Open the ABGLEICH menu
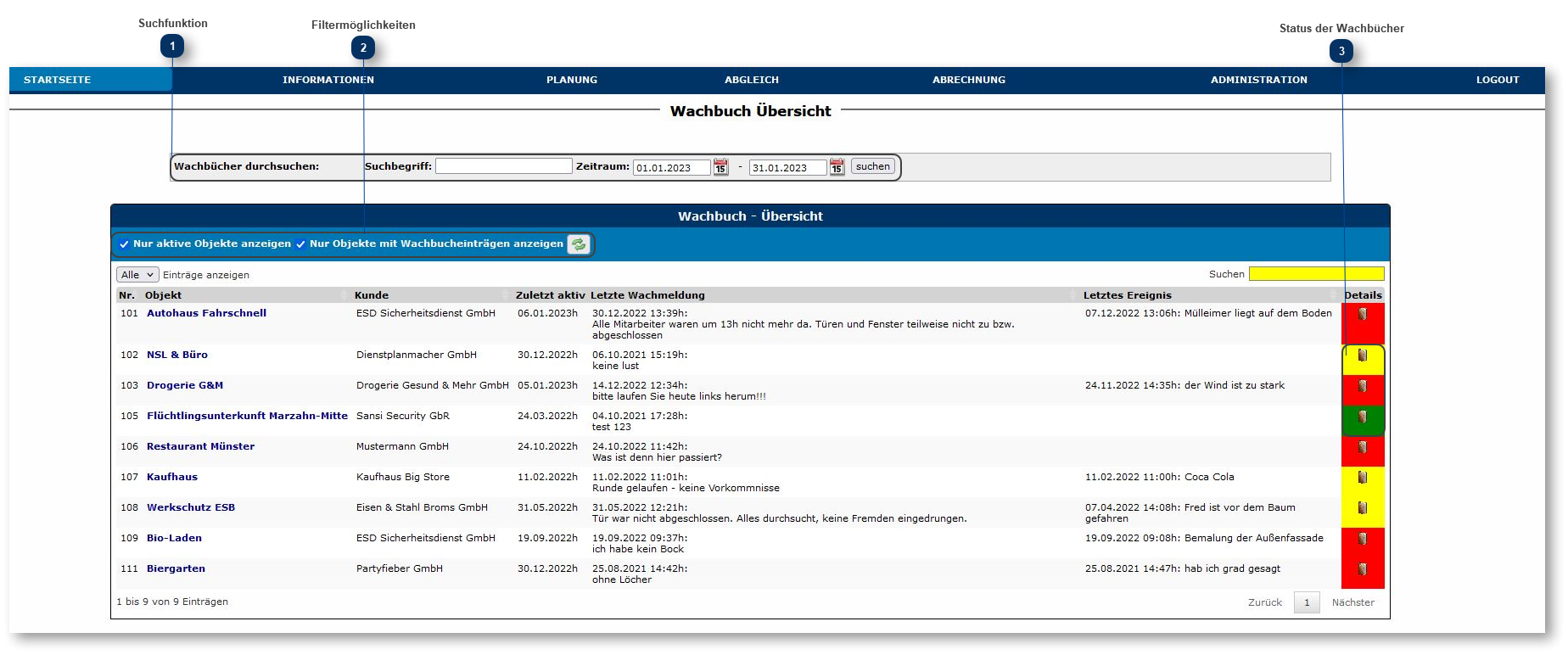This screenshot has height=655, width=1568. click(x=752, y=80)
